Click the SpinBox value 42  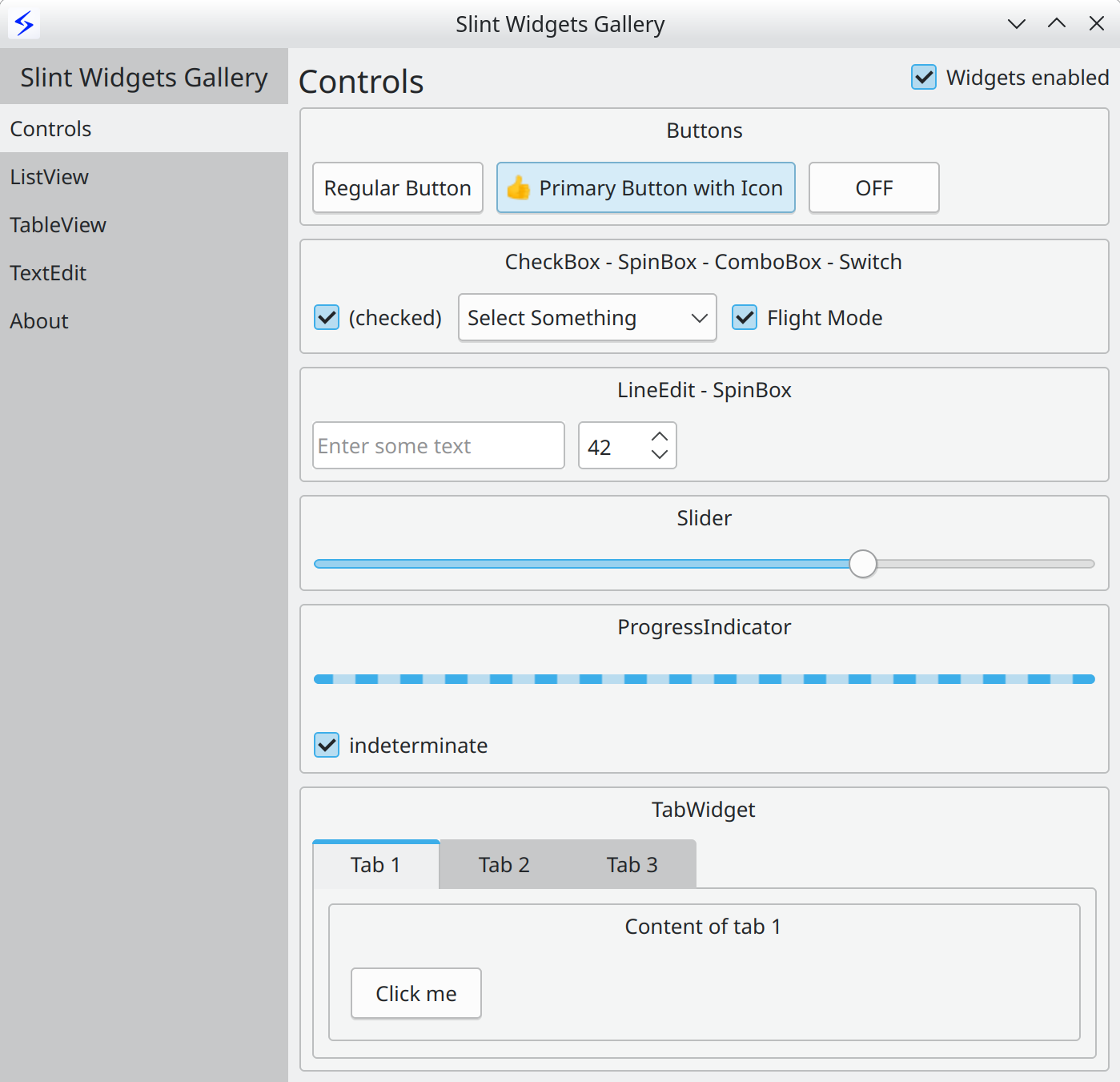point(600,447)
